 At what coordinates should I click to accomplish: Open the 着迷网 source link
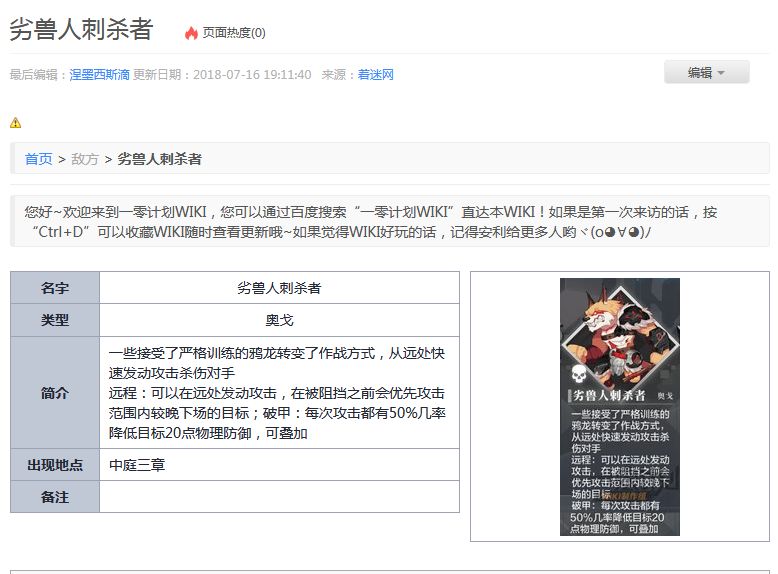[376, 75]
